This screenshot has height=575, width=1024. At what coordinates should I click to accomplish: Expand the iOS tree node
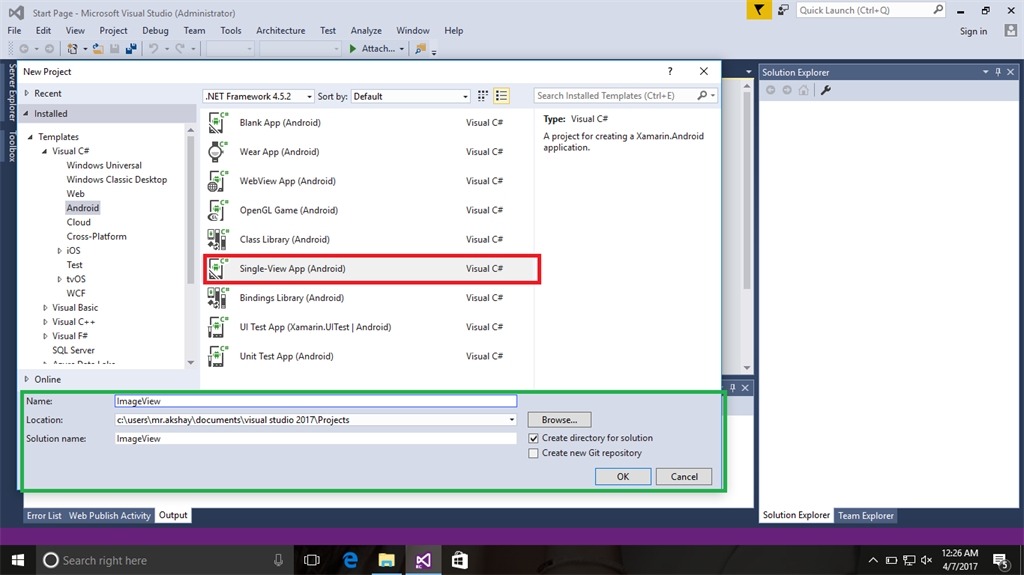tap(59, 251)
